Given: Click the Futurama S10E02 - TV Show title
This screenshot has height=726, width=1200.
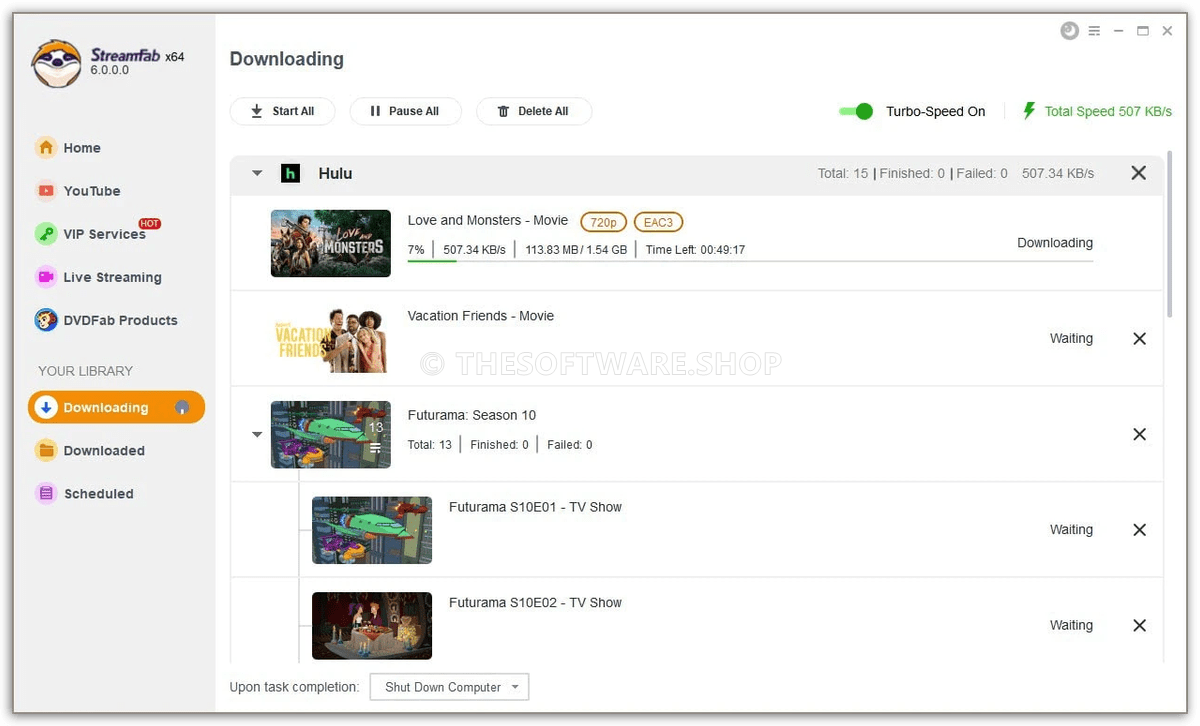Looking at the screenshot, I should pyautogui.click(x=535, y=603).
